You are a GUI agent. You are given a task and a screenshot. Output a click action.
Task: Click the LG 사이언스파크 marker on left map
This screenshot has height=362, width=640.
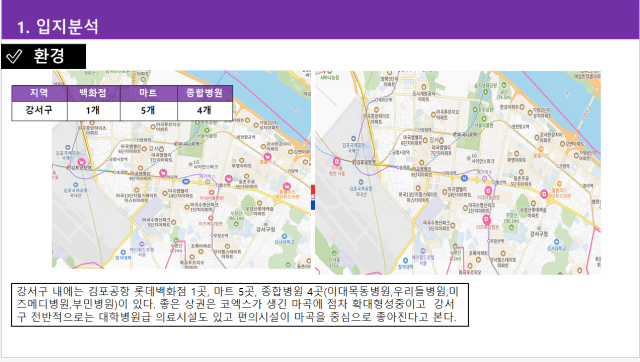click(x=190, y=164)
